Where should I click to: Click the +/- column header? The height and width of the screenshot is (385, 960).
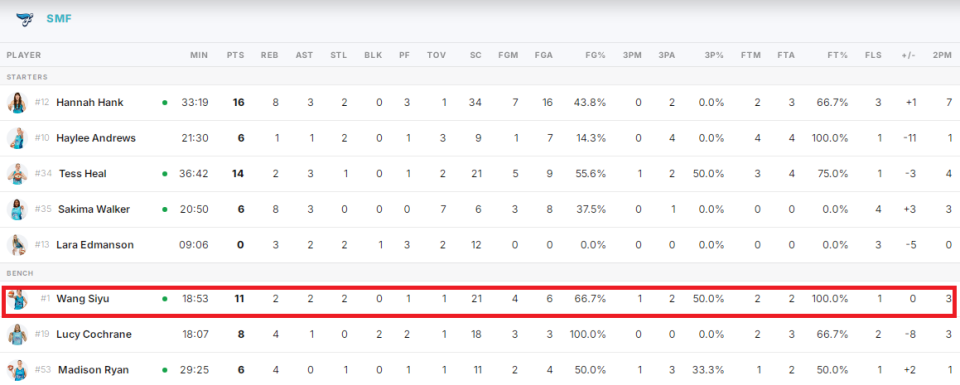coord(909,55)
